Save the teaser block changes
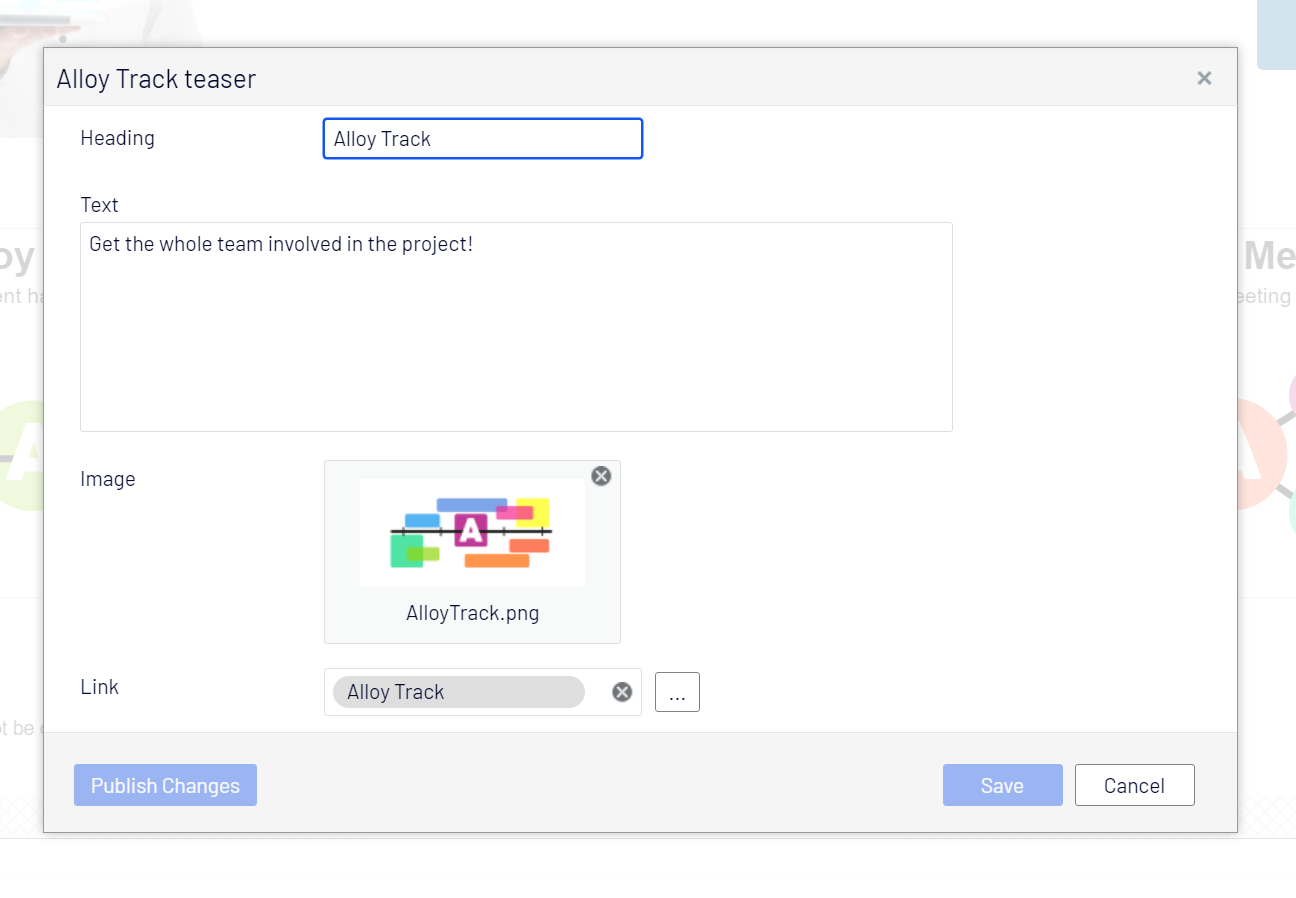This screenshot has height=898, width=1296. [1002, 785]
